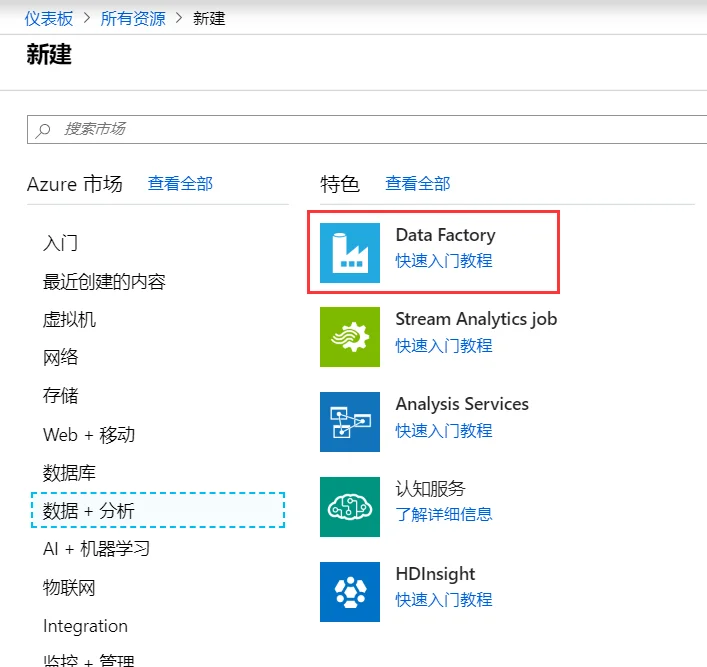
Task: Open Data Factory 快速入门教程 link
Action: point(444,261)
